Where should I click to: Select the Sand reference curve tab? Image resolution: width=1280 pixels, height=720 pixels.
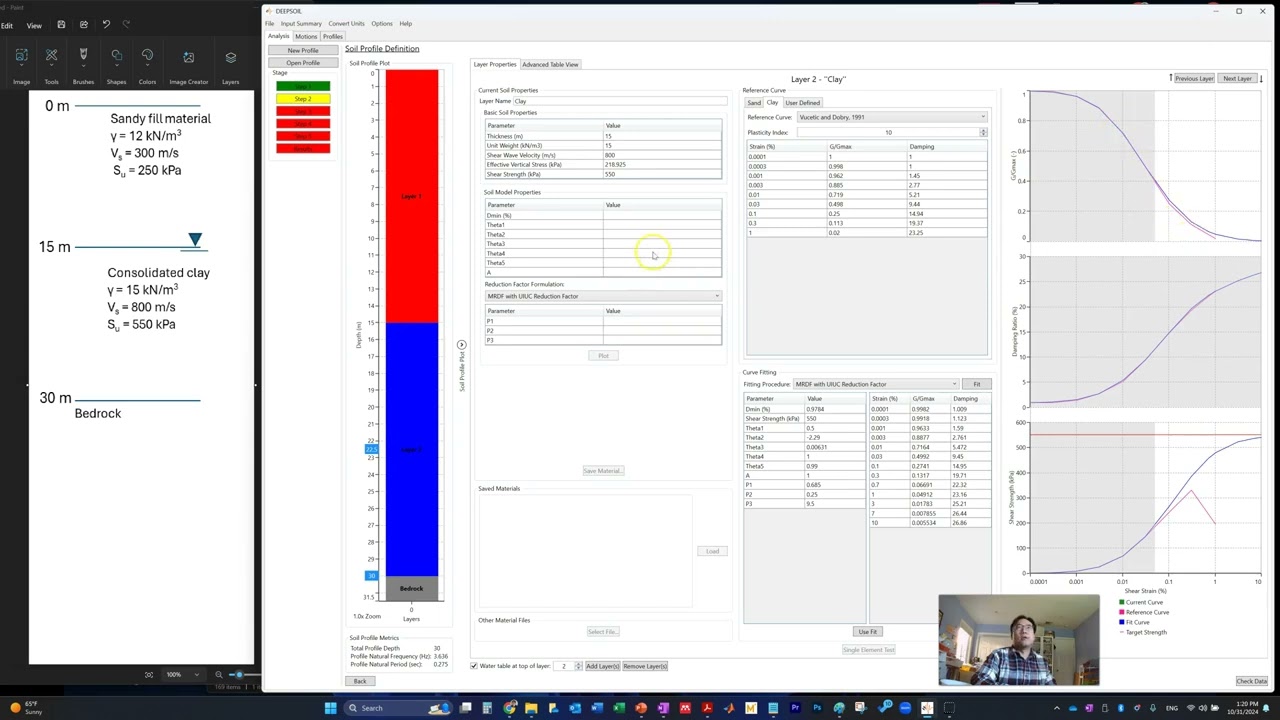click(754, 103)
